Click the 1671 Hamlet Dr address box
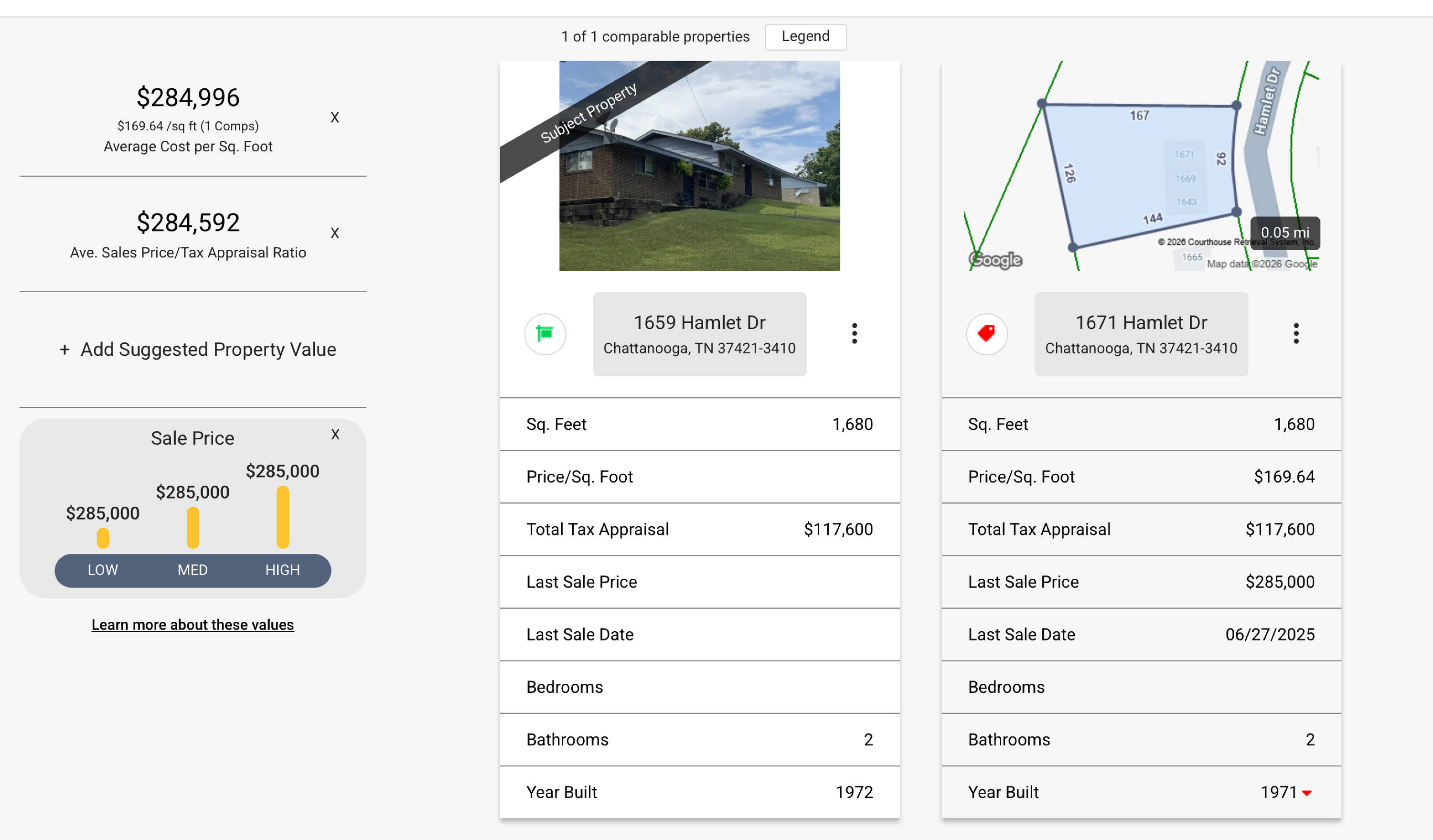The height and width of the screenshot is (840, 1433). coord(1141,334)
